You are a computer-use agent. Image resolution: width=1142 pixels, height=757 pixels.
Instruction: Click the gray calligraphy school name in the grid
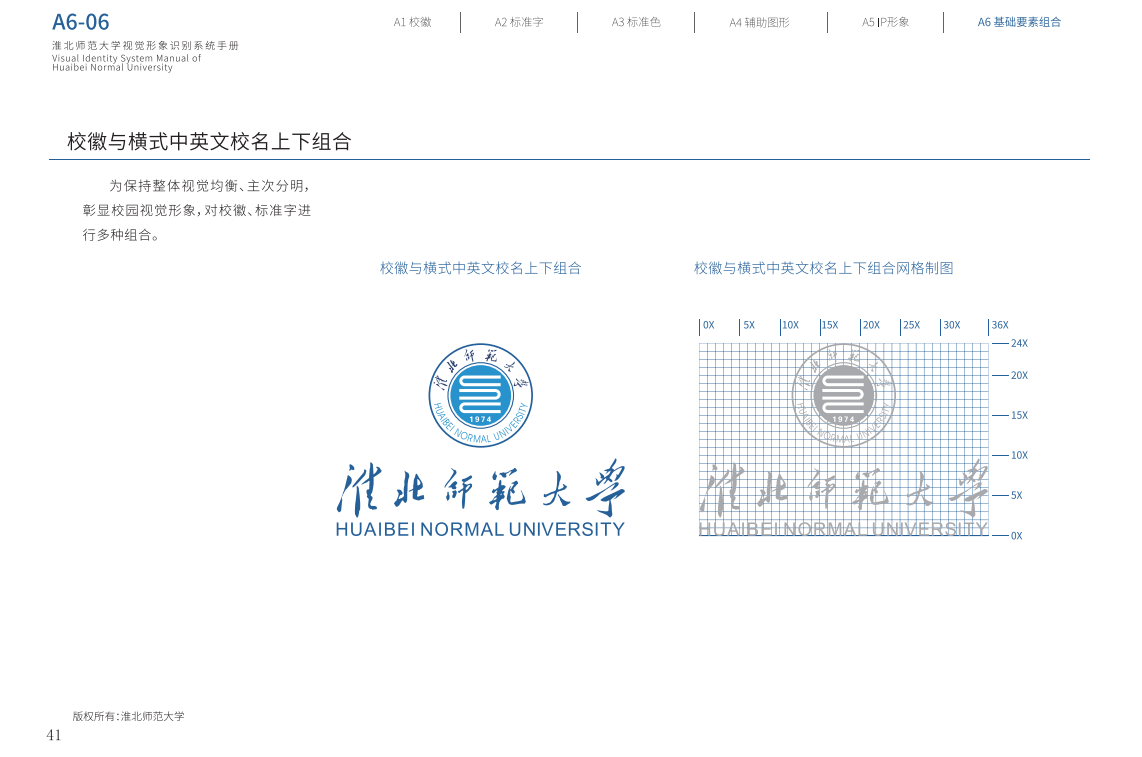point(843,487)
